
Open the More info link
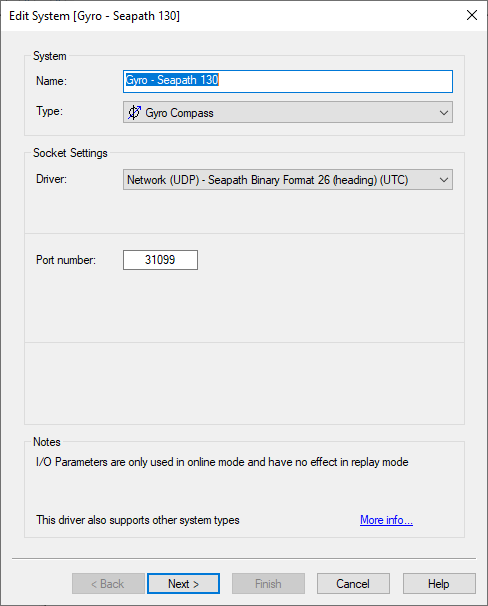[x=386, y=520]
